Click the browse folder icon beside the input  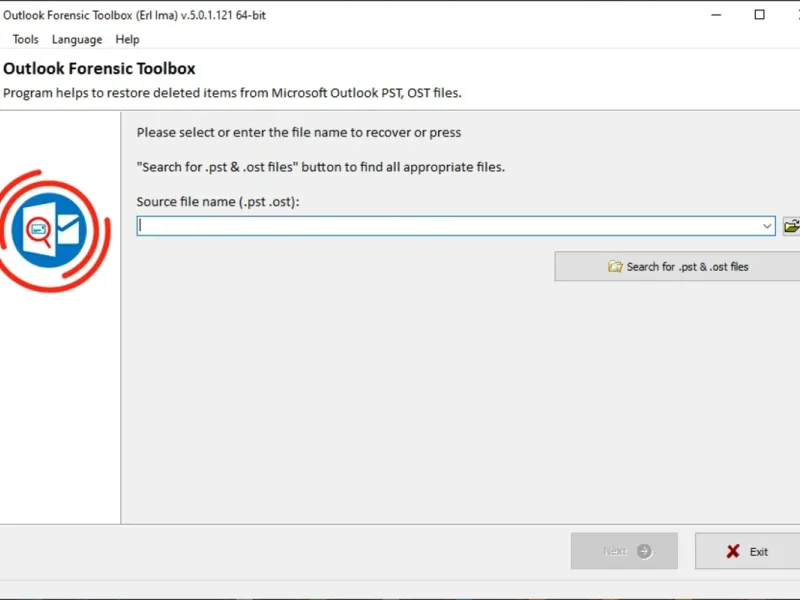791,226
